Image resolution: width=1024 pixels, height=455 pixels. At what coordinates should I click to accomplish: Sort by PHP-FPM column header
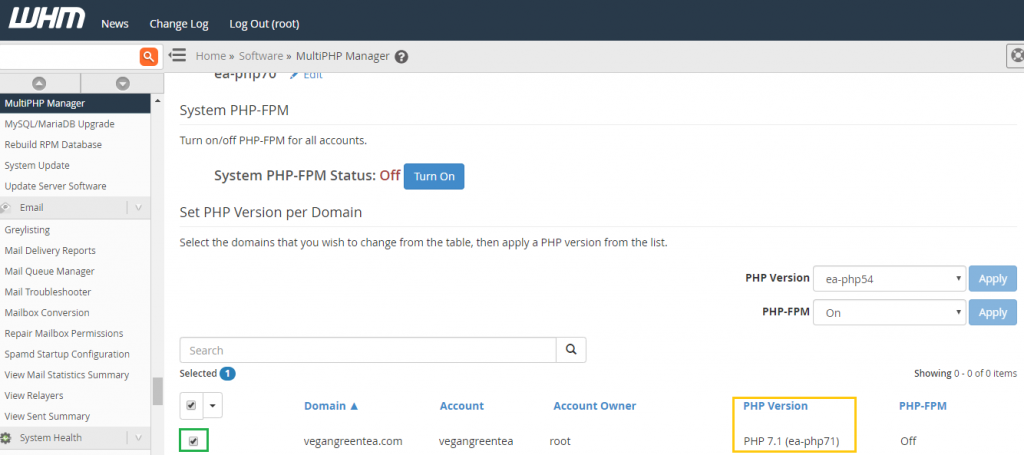coord(923,405)
